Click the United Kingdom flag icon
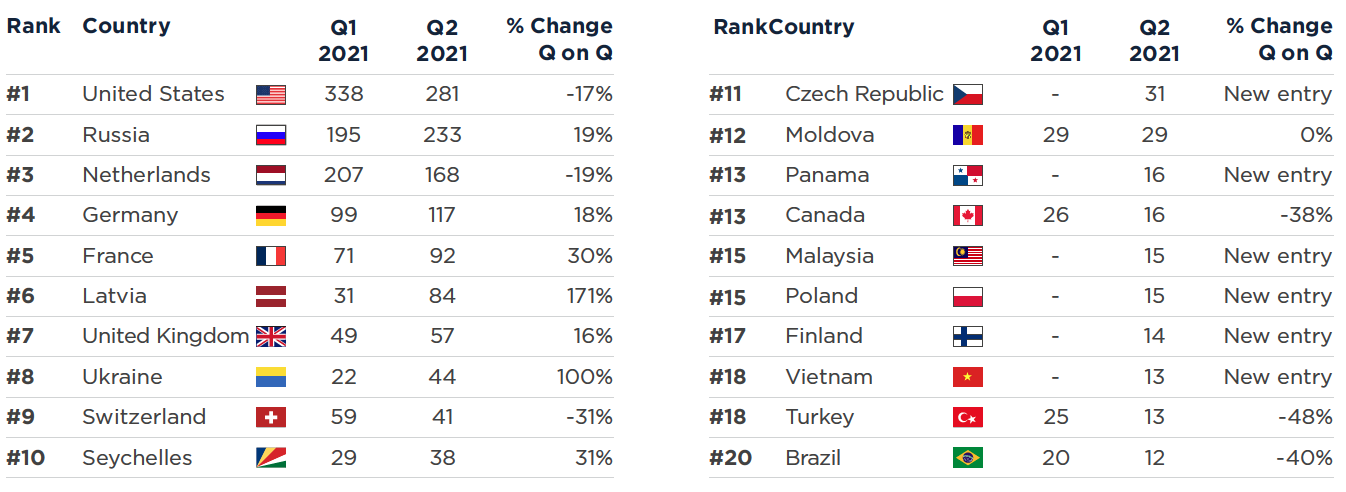Screen dimensions: 1346x492 [x=271, y=337]
